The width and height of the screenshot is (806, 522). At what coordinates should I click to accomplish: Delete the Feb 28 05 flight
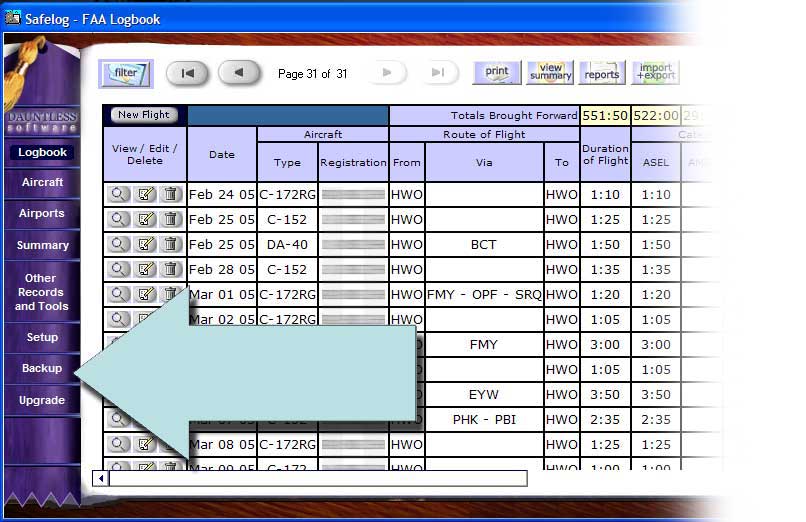[x=171, y=269]
